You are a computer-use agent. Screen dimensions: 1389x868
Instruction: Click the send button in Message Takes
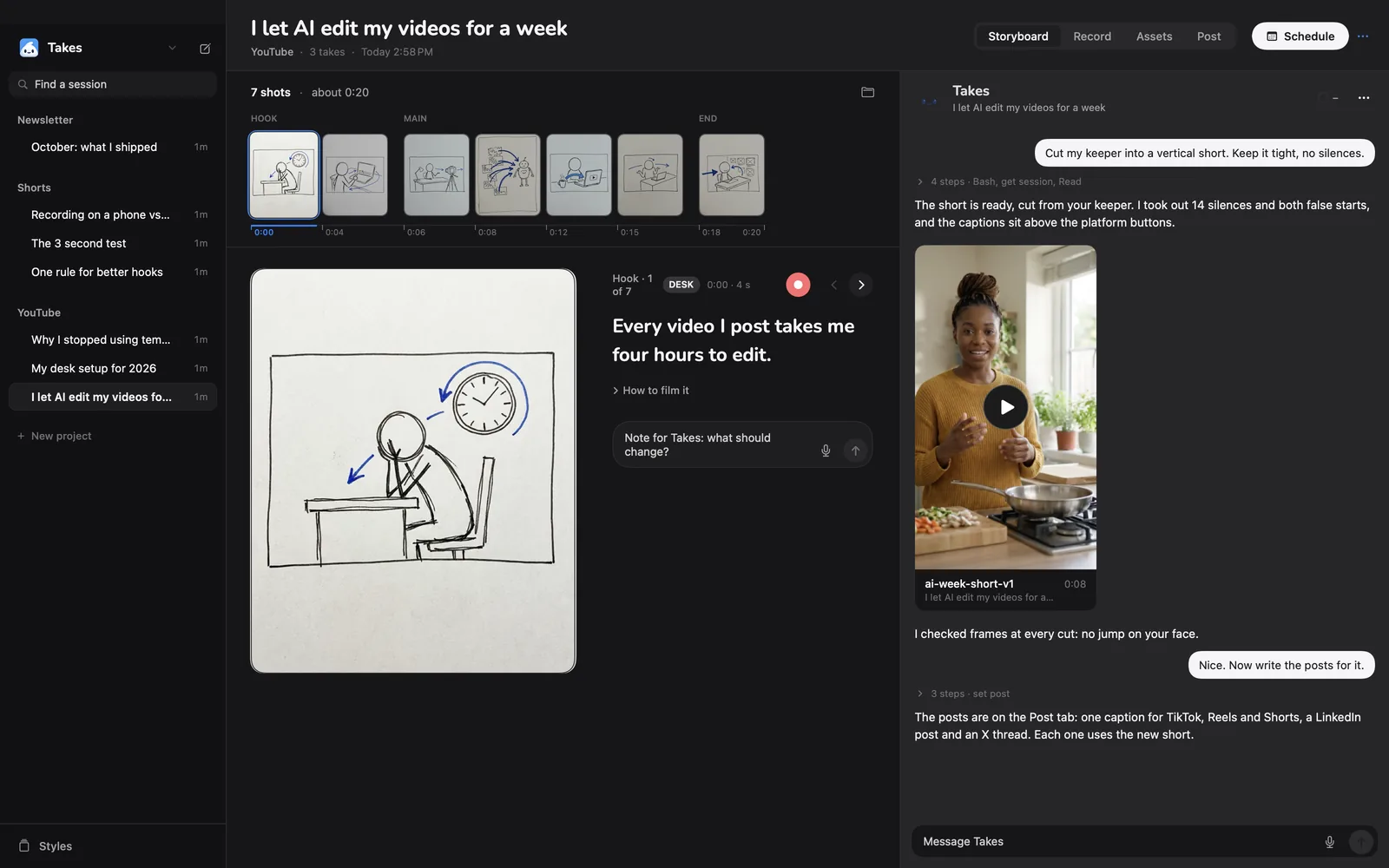coord(1360,842)
